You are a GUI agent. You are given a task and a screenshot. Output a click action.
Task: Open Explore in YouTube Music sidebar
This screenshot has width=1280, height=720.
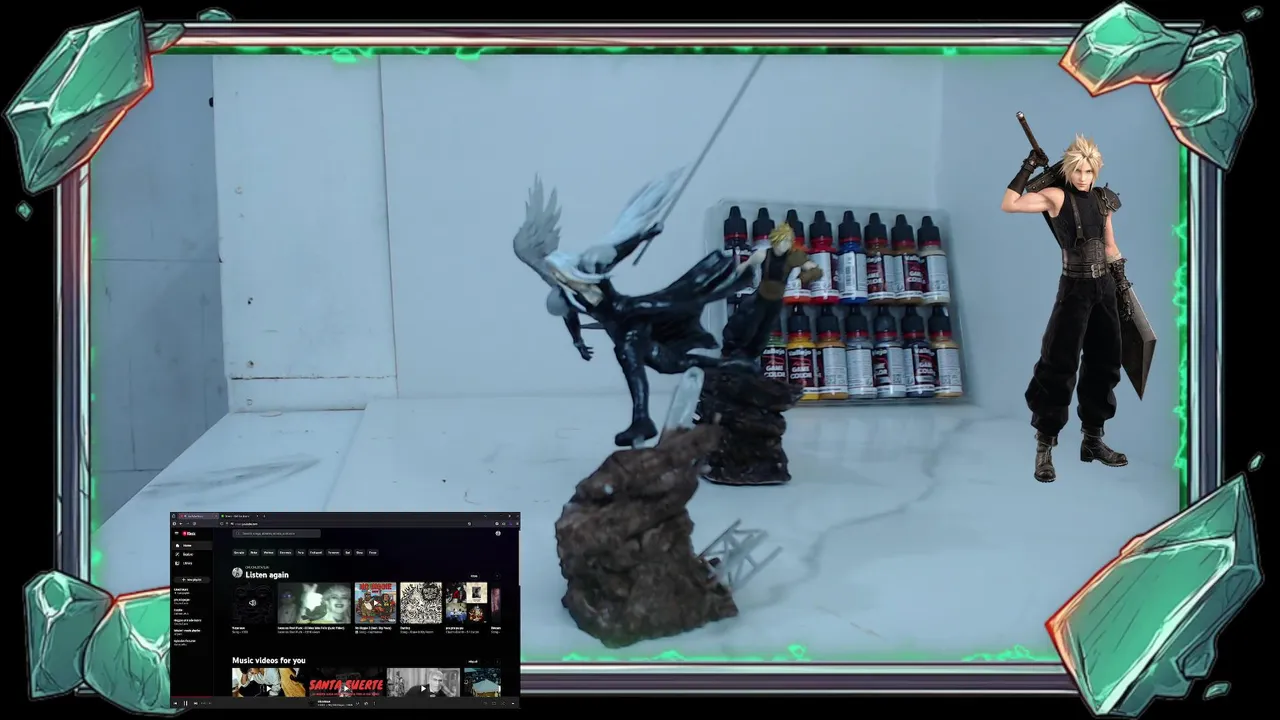191,554
